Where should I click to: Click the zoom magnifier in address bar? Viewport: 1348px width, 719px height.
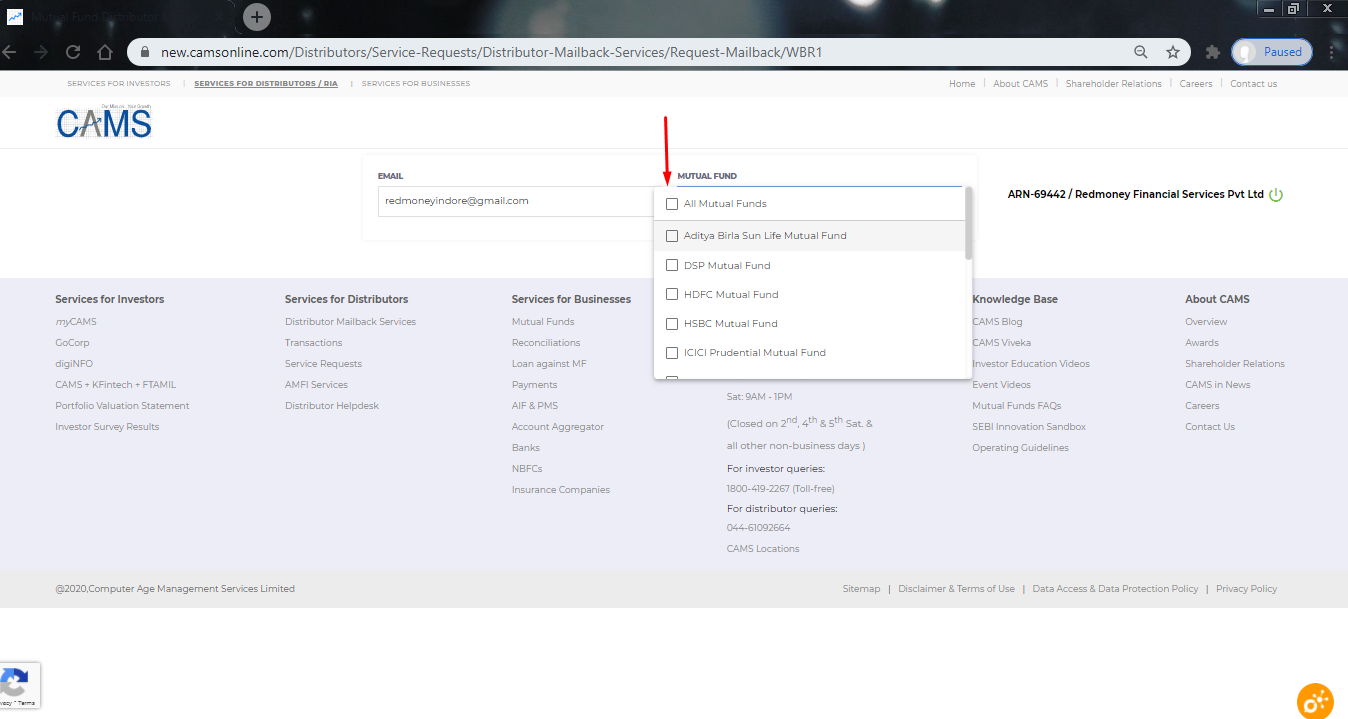tap(1141, 52)
